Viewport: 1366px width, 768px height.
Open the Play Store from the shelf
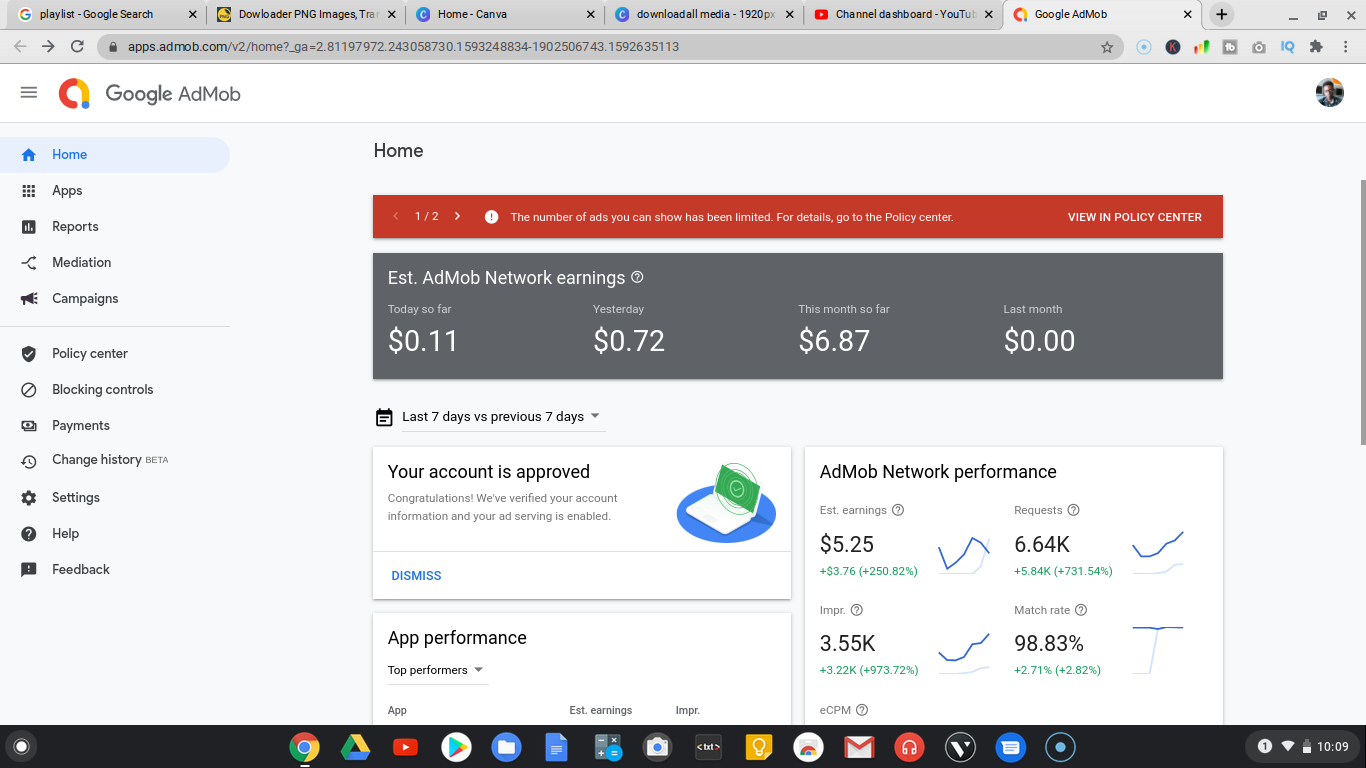coord(456,747)
